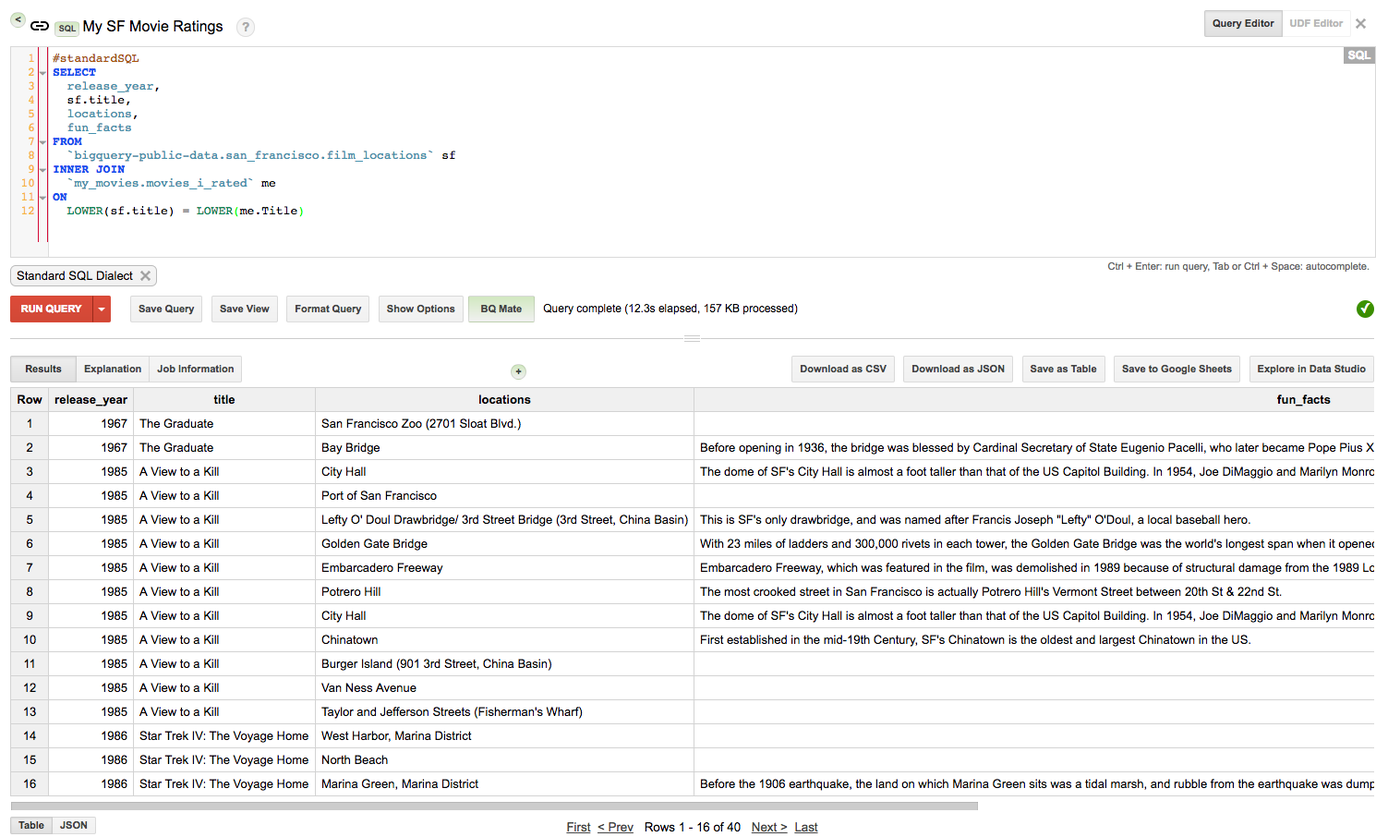Image resolution: width=1376 pixels, height=837 pixels.
Task: Click the West Harbor, Marina District cell
Action: (x=504, y=736)
